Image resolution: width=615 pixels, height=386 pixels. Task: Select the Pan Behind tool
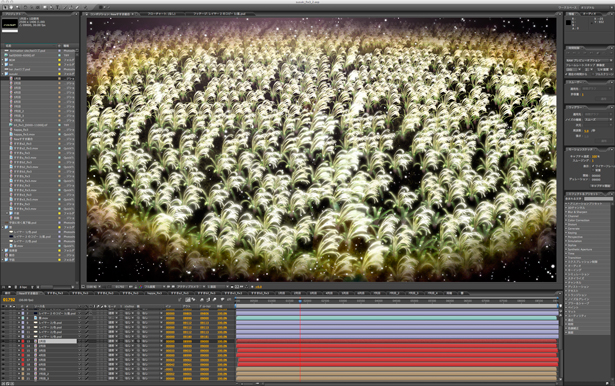tap(38, 7)
